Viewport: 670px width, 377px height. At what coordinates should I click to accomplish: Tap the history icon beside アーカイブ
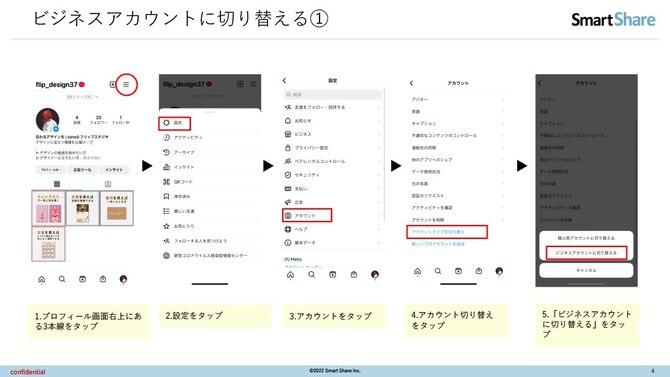[166, 152]
